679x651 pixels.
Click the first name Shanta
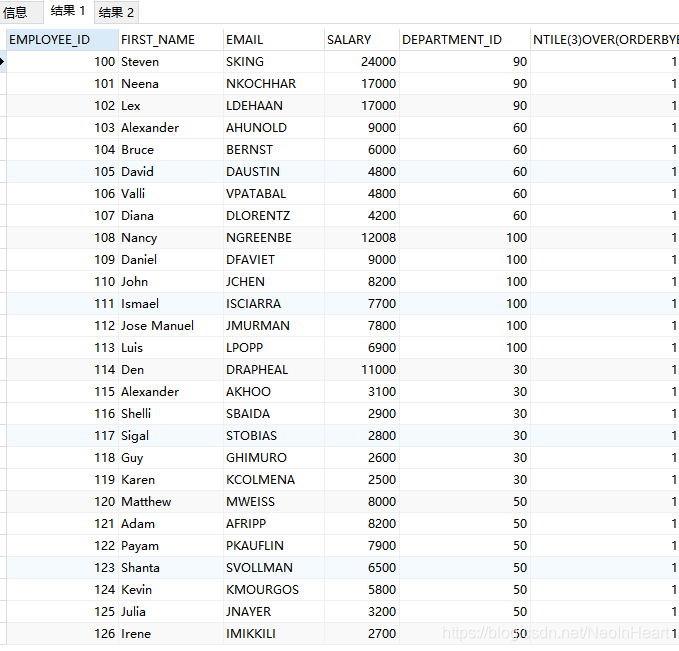[171, 568]
